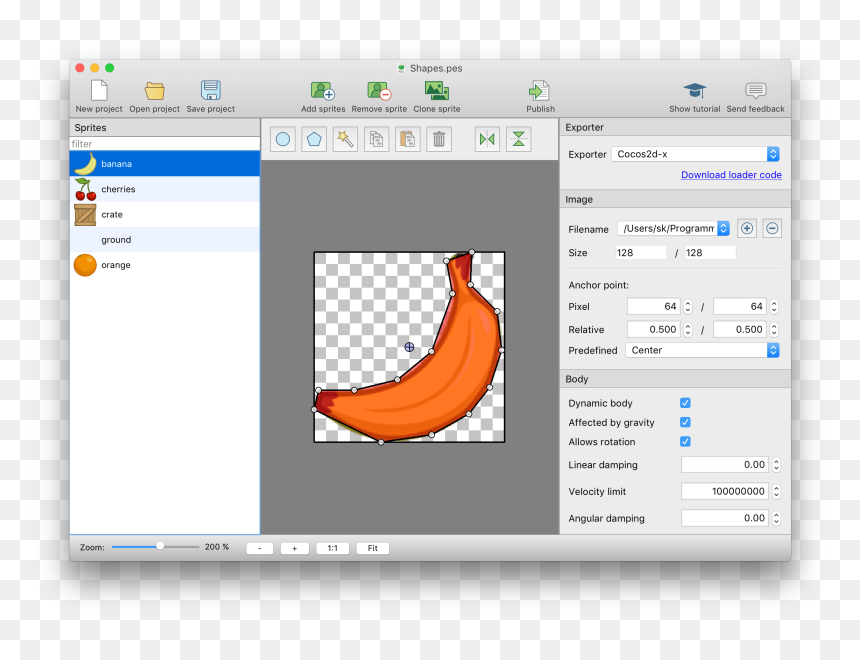Screen dimensions: 860x660
Task: Click the Size width field 128
Action: [x=641, y=252]
